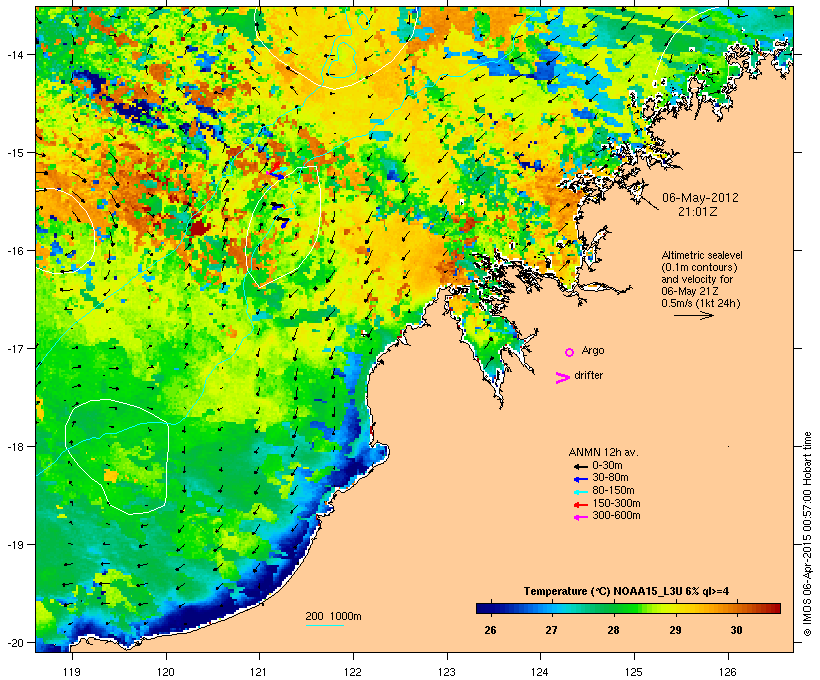The height and width of the screenshot is (680, 820).
Task: Click the colorbar tick value 29
Action: 675,630
